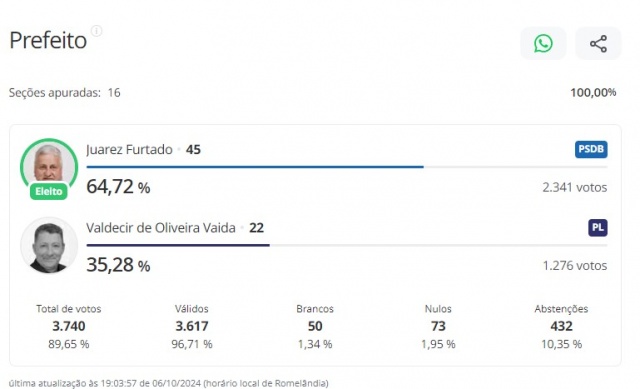Click info icon beside Prefeito heading

pos(96,31)
